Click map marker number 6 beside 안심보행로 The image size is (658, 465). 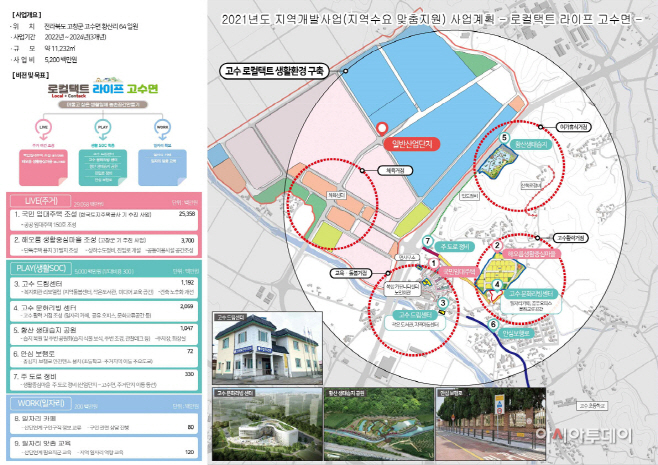point(493,324)
